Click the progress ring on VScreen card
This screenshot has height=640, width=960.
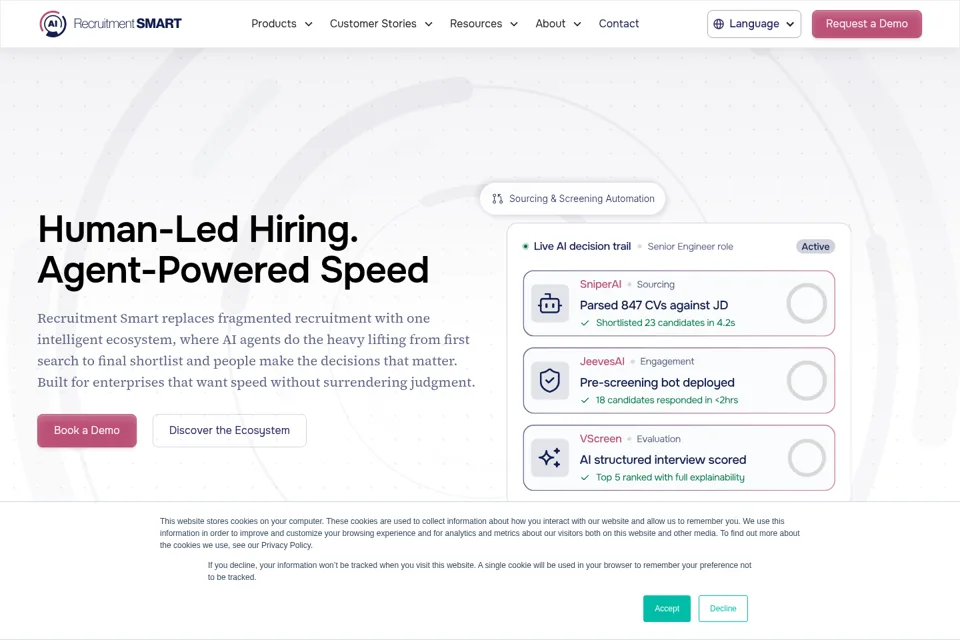[806, 457]
